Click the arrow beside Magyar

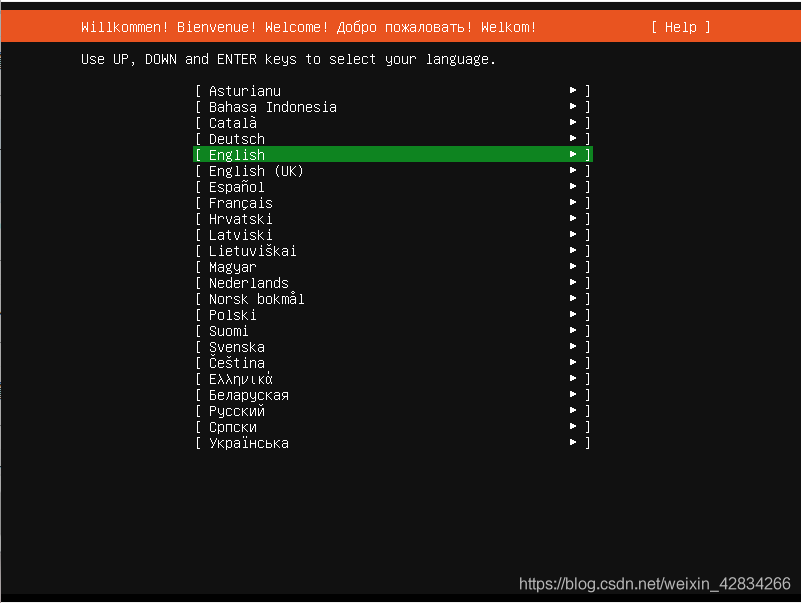(573, 266)
